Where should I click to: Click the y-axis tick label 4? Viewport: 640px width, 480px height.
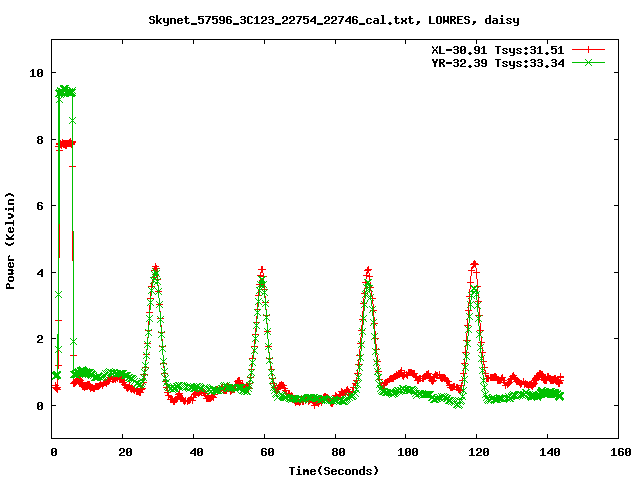click(x=40, y=273)
